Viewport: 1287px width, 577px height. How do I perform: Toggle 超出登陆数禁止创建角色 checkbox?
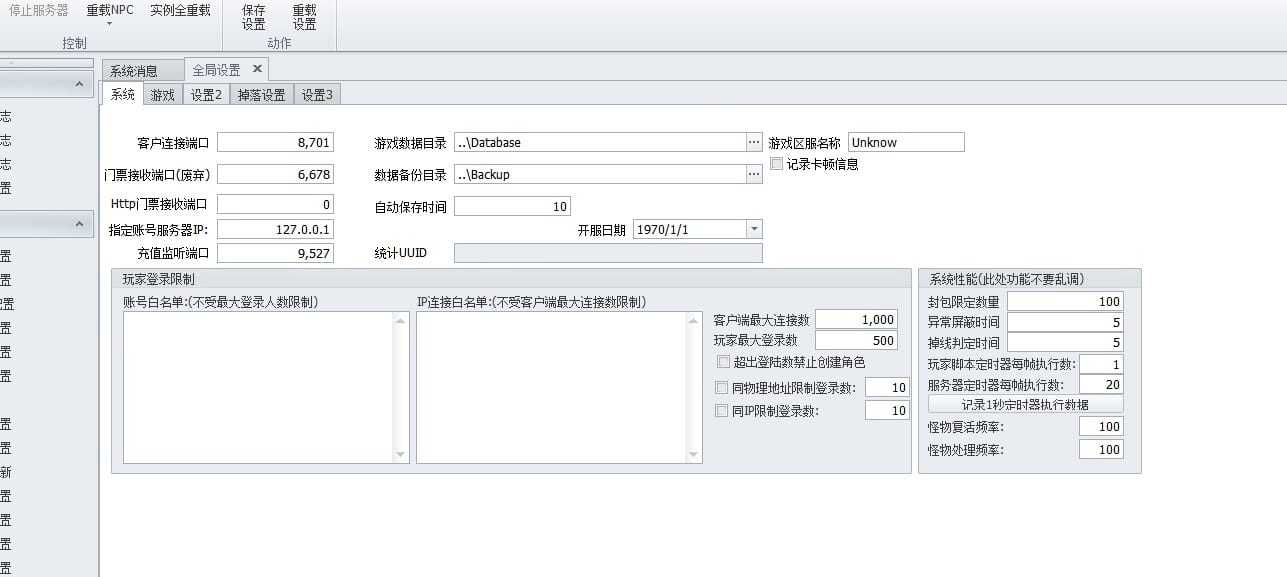(723, 362)
